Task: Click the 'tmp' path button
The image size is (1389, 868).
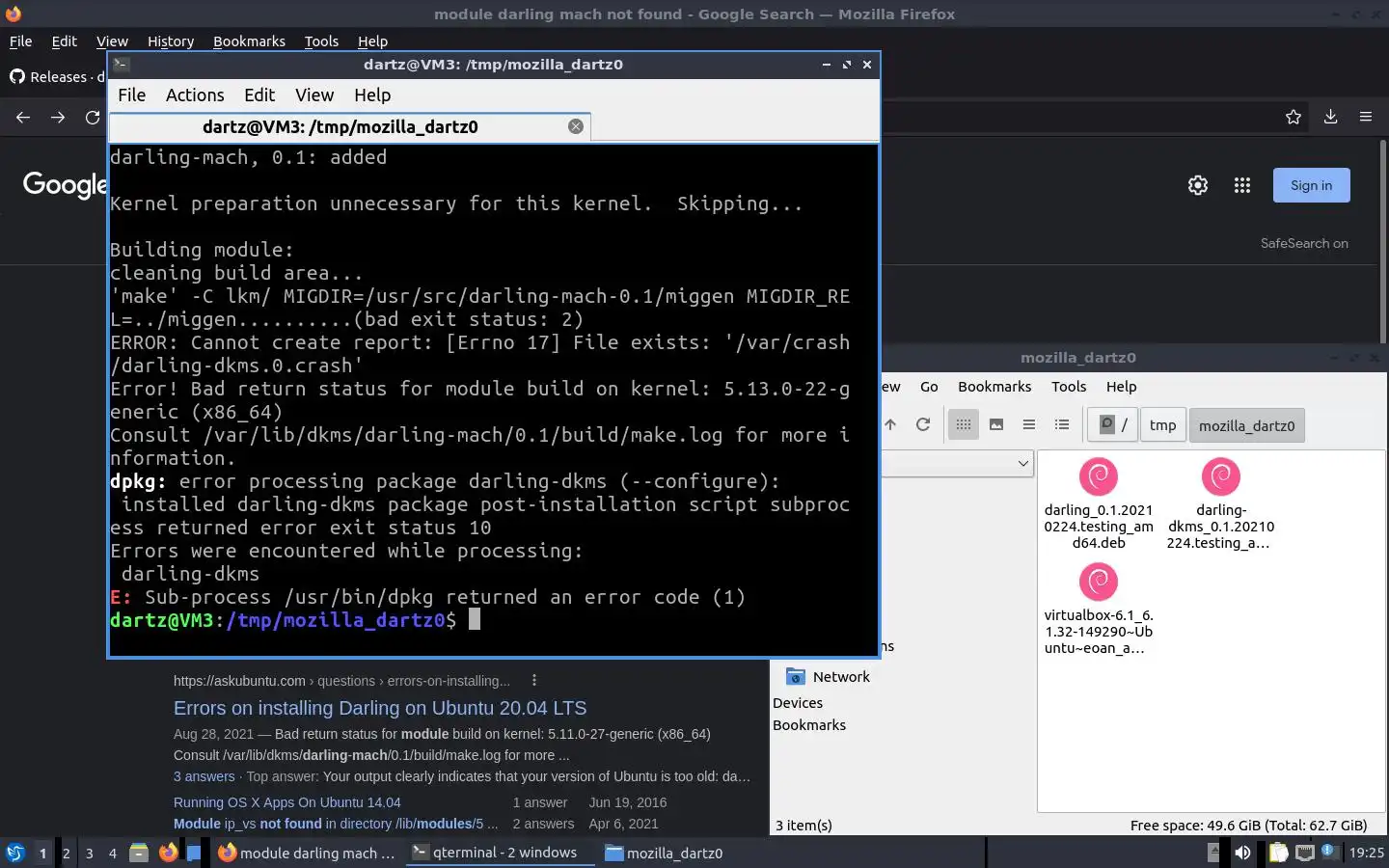Action: [x=1162, y=425]
